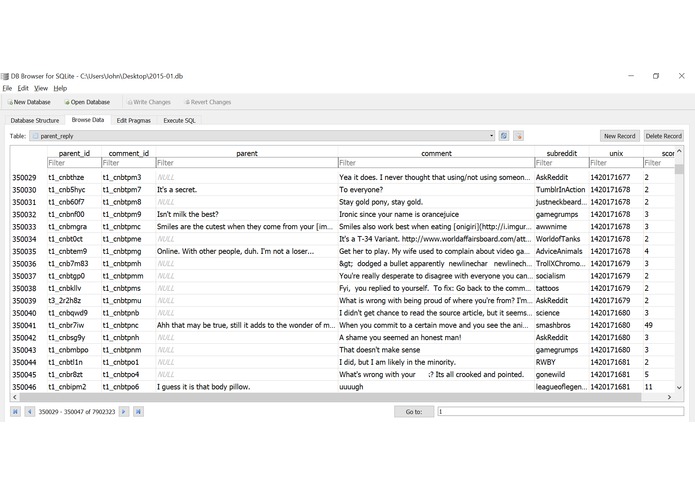
Task: Sort by the parent_id column header
Action: coord(74,153)
